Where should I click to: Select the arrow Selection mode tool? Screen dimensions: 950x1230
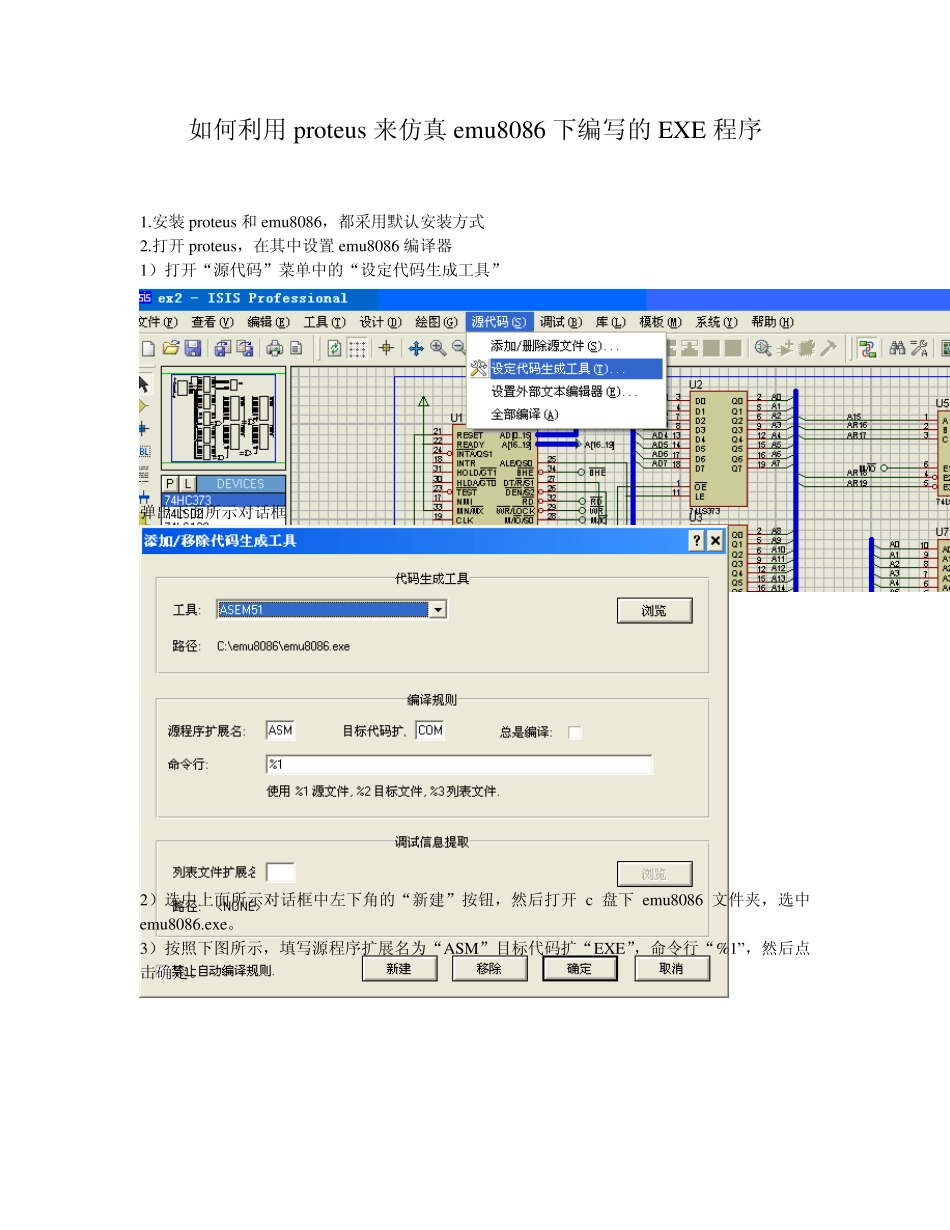(x=144, y=383)
